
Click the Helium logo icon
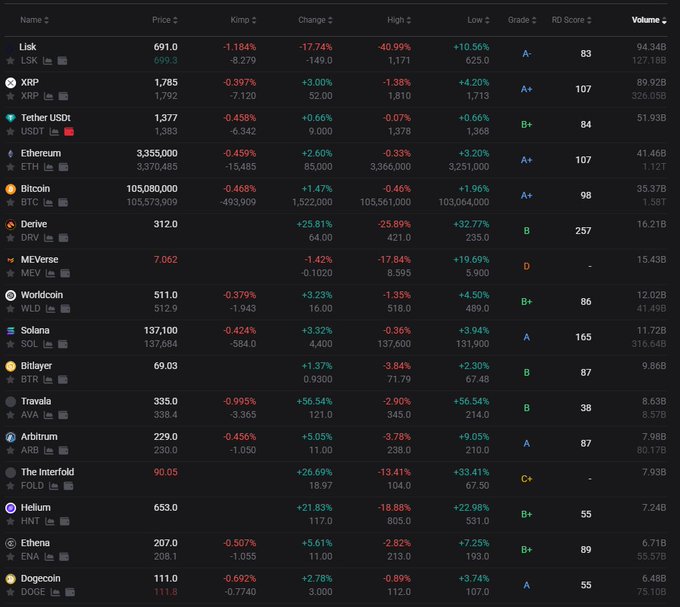pyautogui.click(x=10, y=508)
